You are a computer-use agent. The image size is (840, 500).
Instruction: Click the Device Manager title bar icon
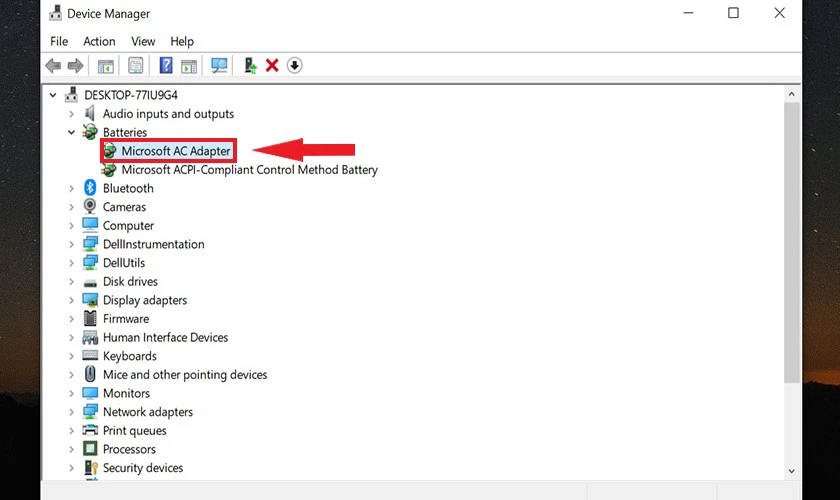point(55,13)
